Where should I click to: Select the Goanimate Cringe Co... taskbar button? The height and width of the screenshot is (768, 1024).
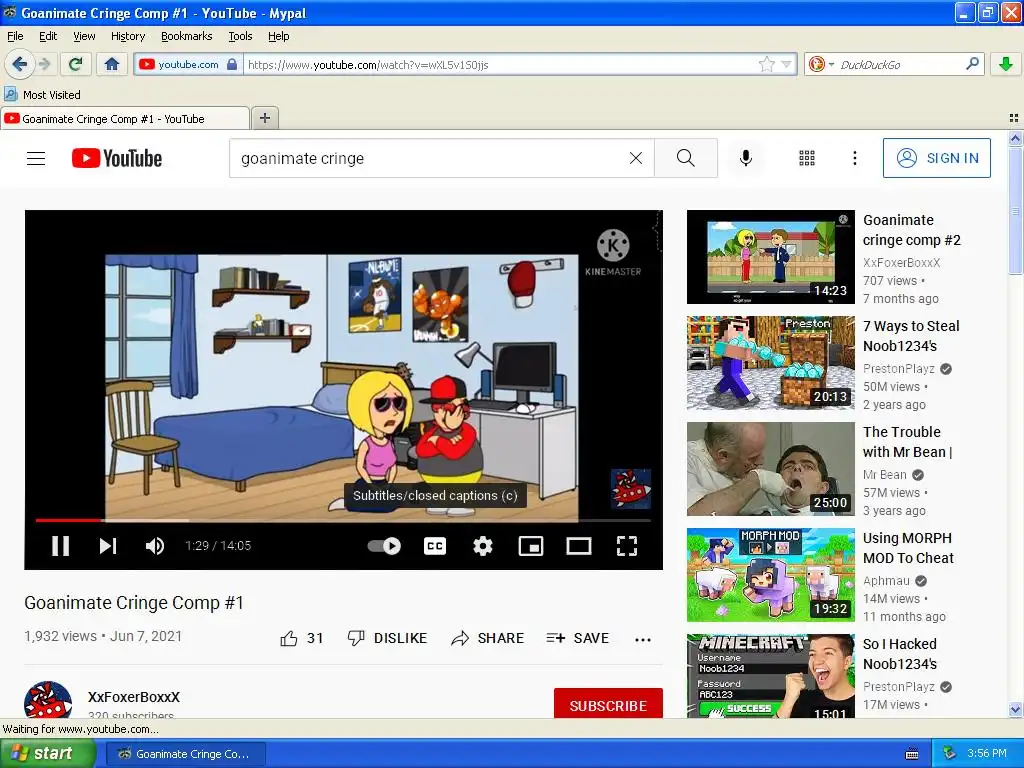185,754
